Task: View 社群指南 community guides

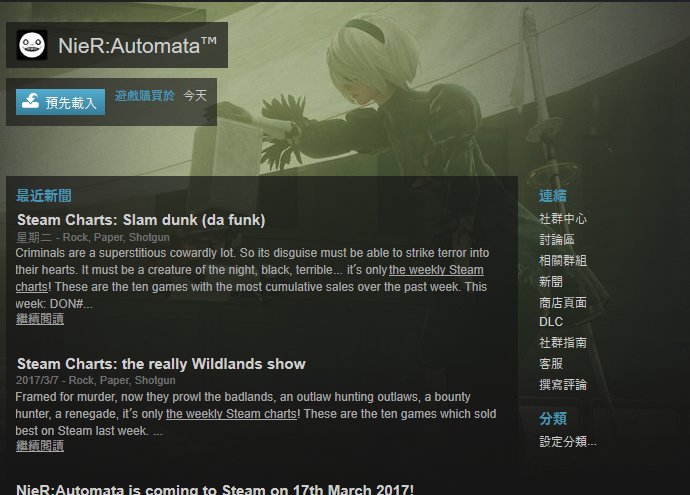Action: pos(563,343)
